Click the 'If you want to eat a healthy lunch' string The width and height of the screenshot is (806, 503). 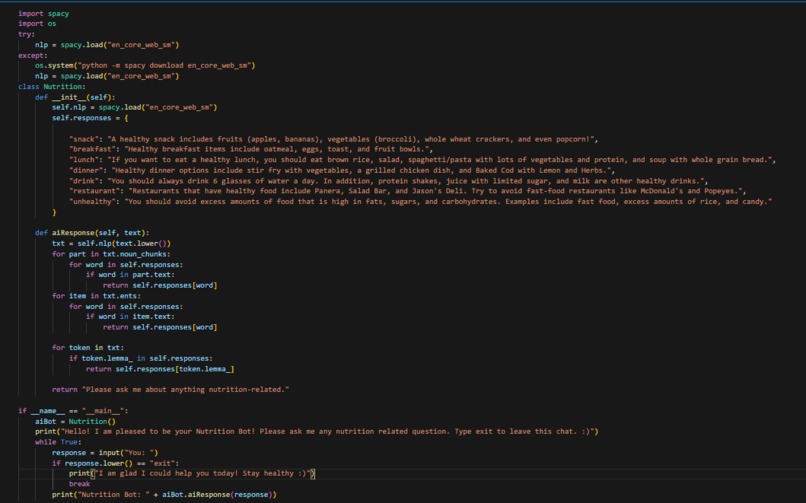coord(439,160)
